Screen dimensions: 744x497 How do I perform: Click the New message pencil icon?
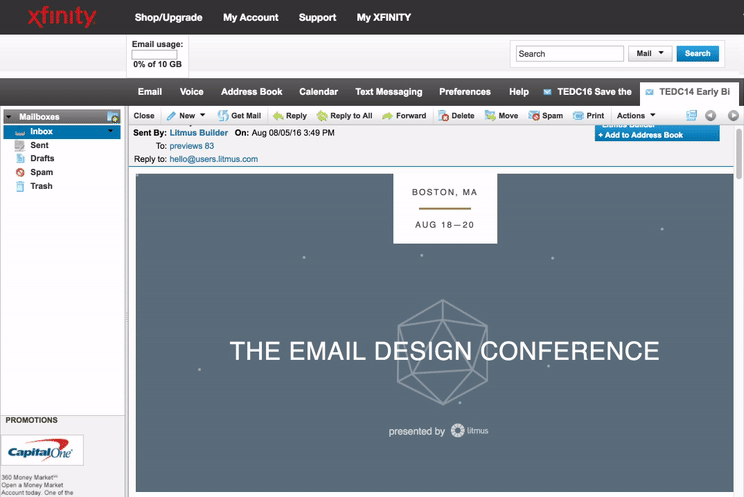pos(171,116)
